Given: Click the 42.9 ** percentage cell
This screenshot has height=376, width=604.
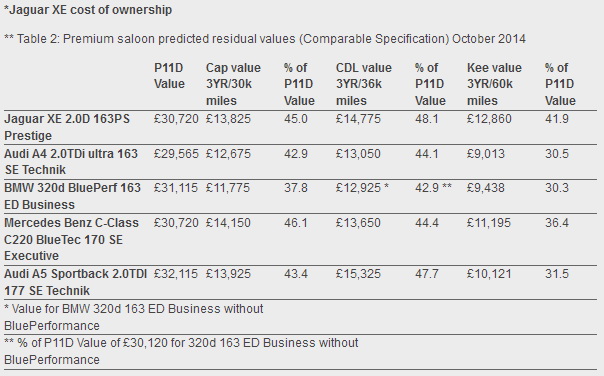Looking at the screenshot, I should (433, 188).
